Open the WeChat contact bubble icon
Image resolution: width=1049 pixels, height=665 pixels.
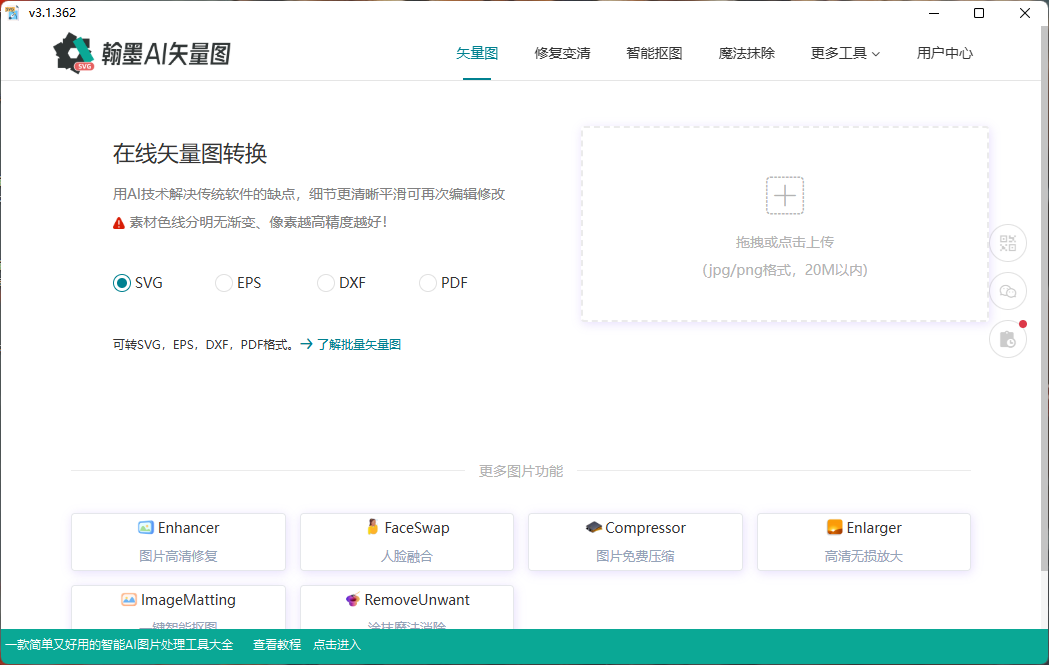coord(1007,291)
